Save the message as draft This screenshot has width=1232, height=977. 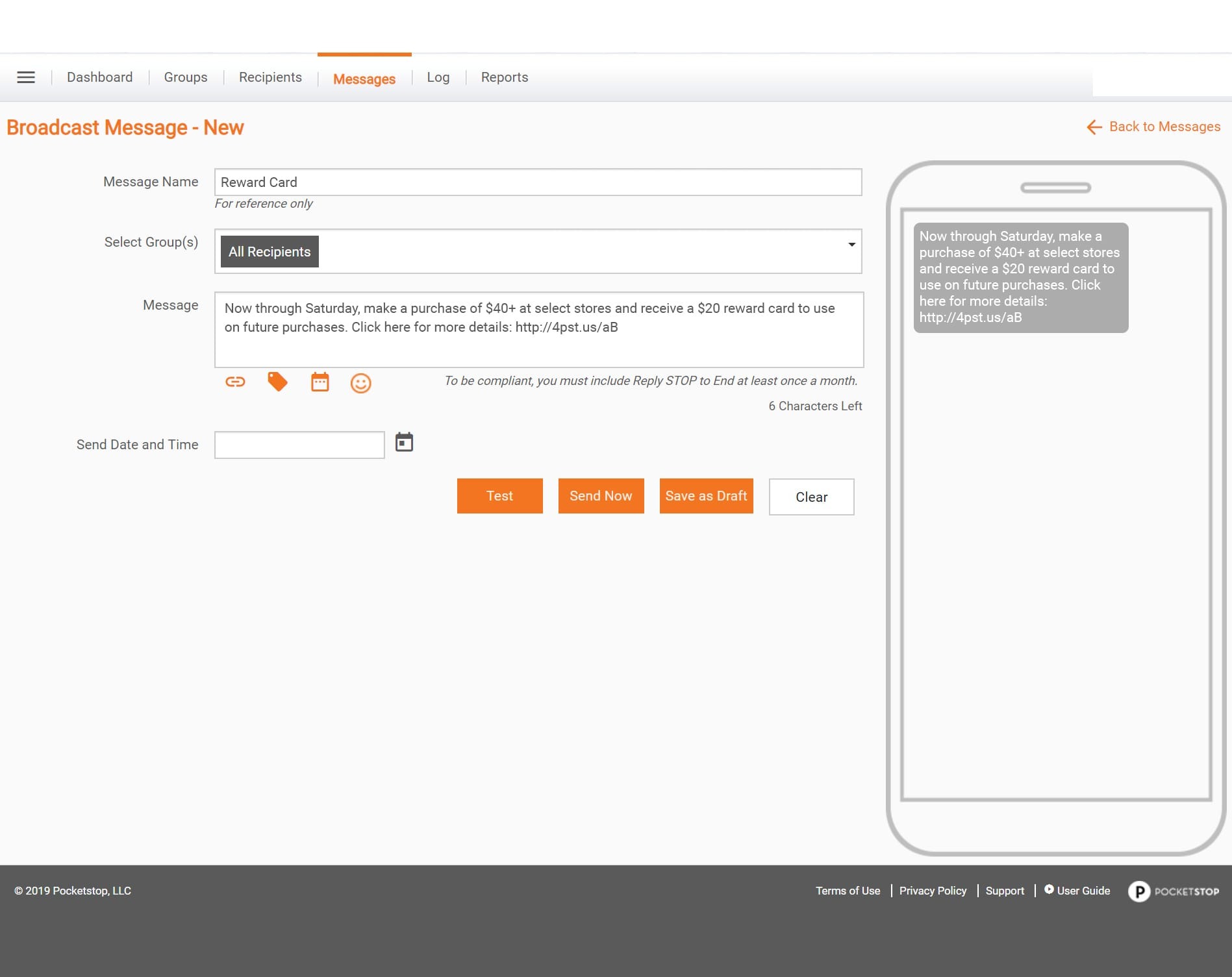click(x=706, y=496)
